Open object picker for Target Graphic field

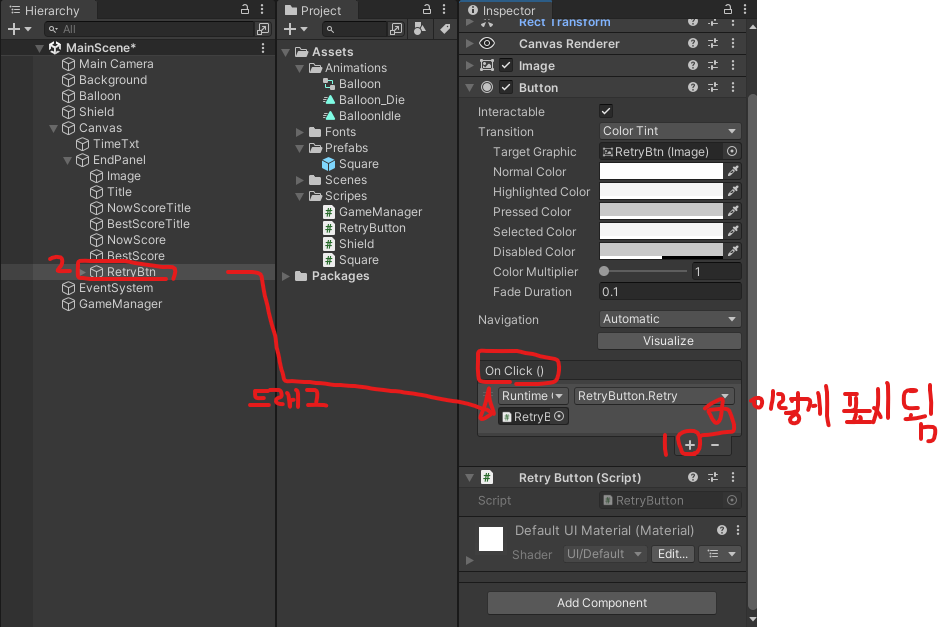coord(732,152)
